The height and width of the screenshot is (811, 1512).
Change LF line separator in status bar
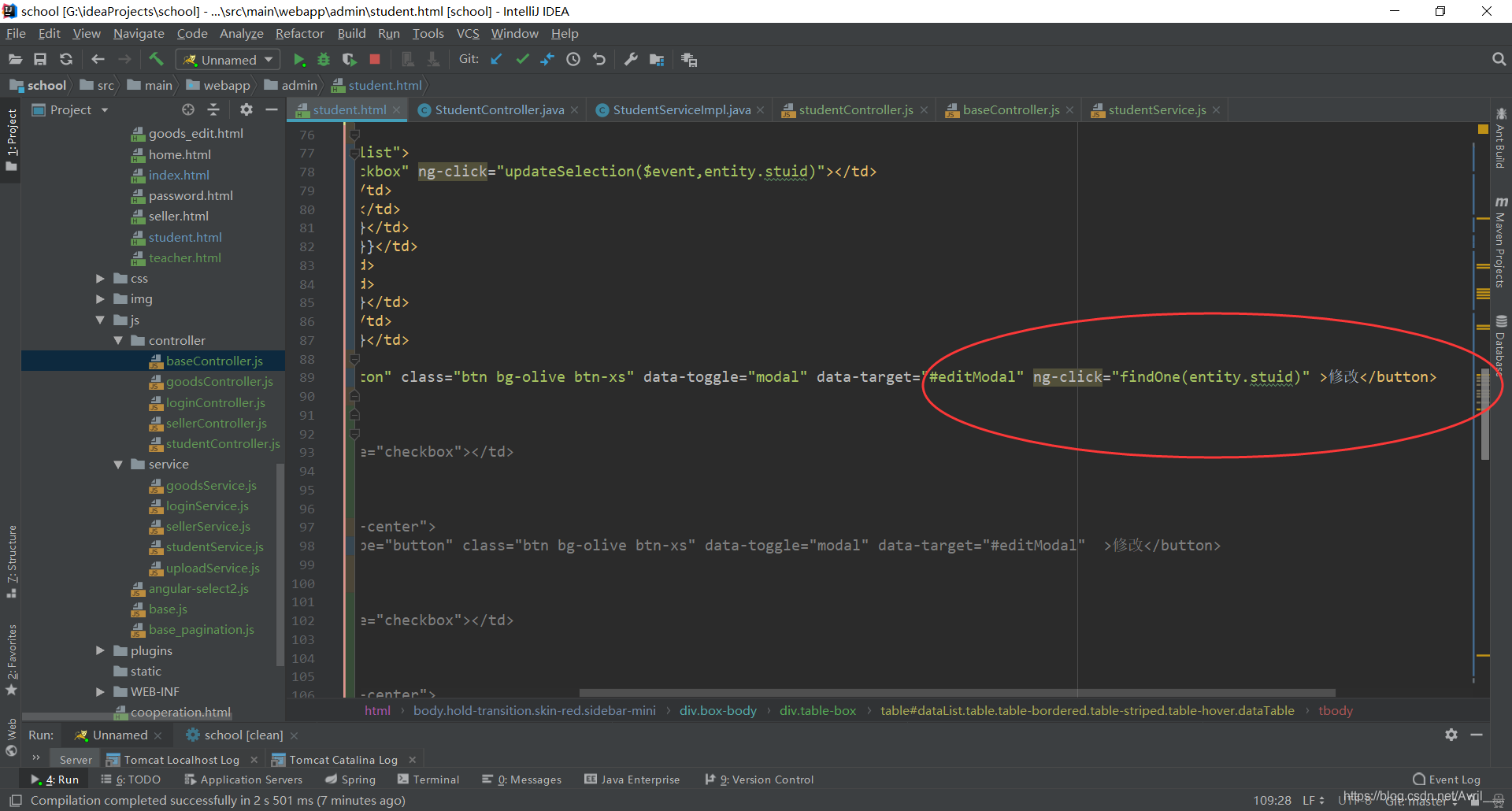pyautogui.click(x=1313, y=800)
